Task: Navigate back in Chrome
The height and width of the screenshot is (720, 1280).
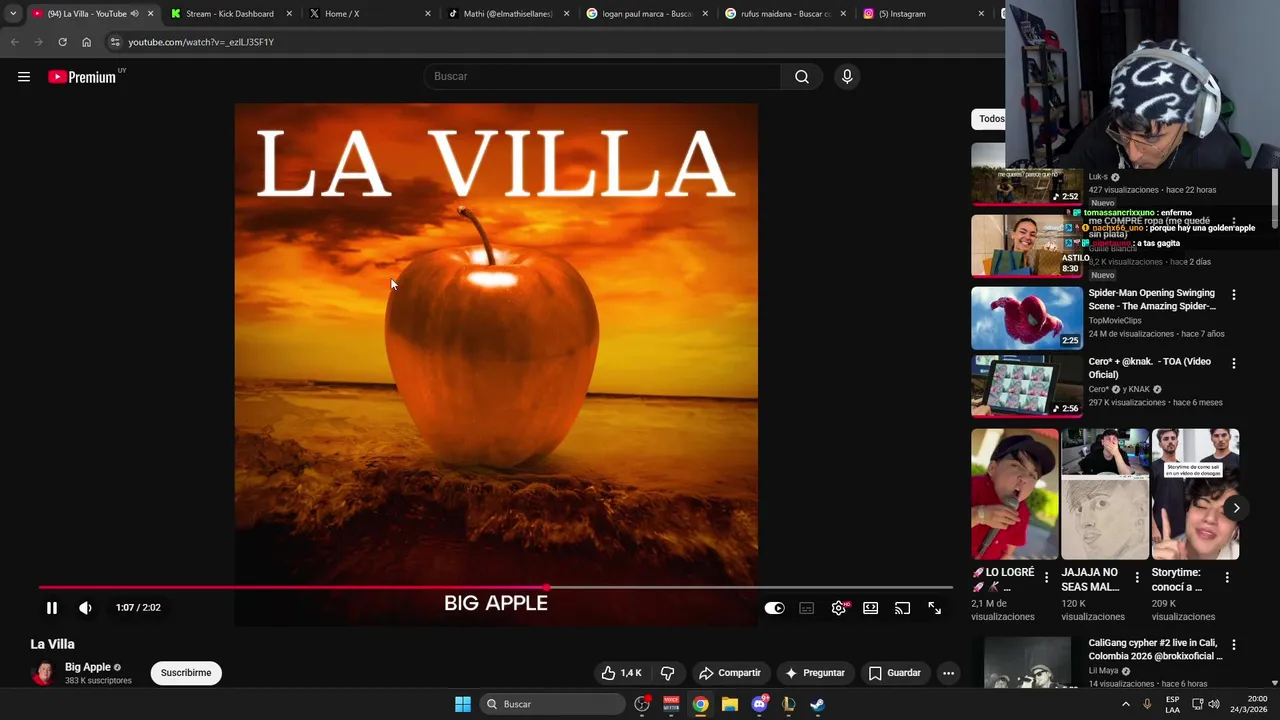Action: click(x=14, y=42)
